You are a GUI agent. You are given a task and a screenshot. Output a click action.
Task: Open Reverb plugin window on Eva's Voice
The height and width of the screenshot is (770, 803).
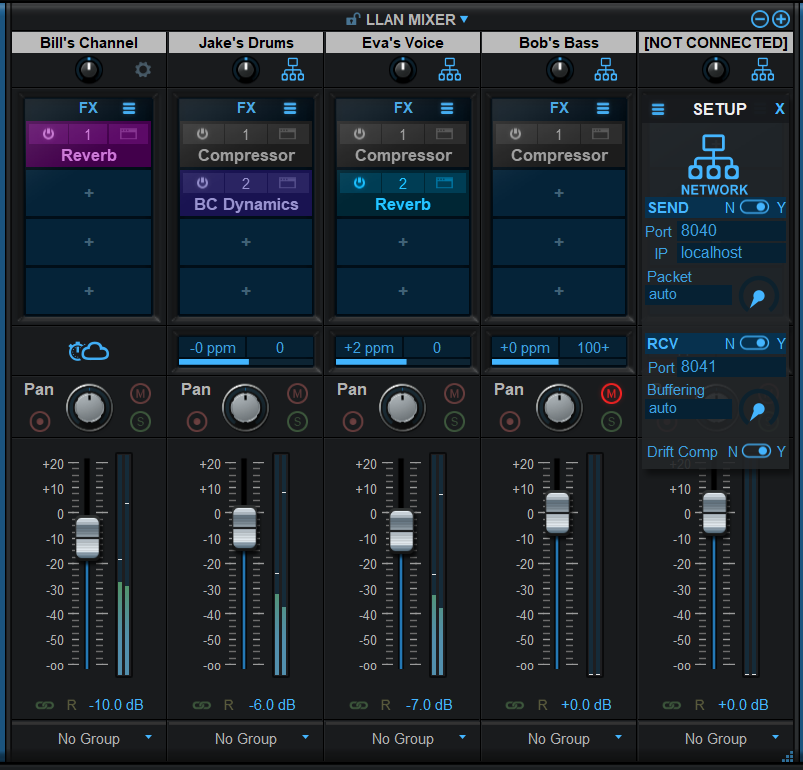tap(444, 183)
